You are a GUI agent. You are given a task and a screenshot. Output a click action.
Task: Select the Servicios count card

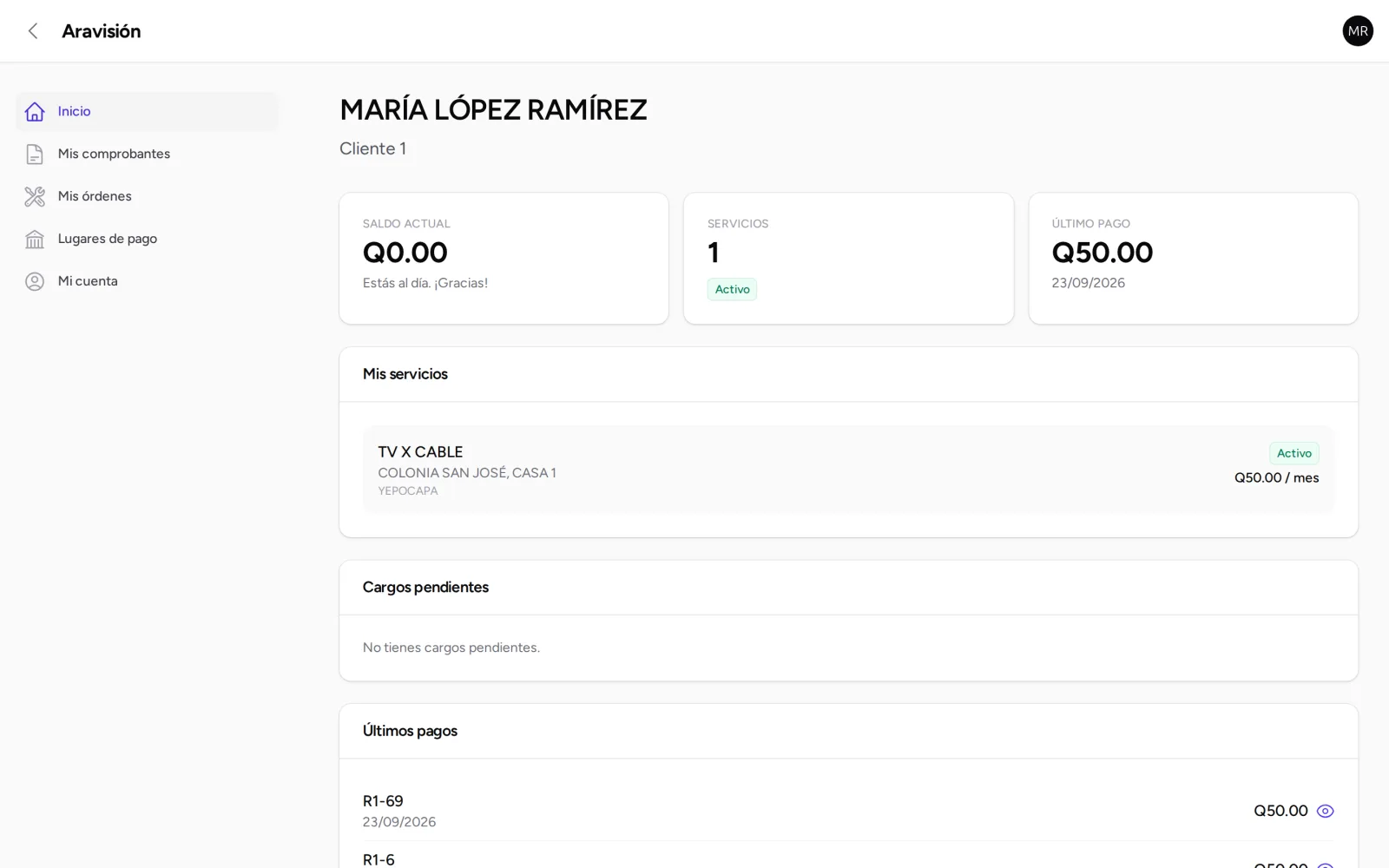click(848, 259)
